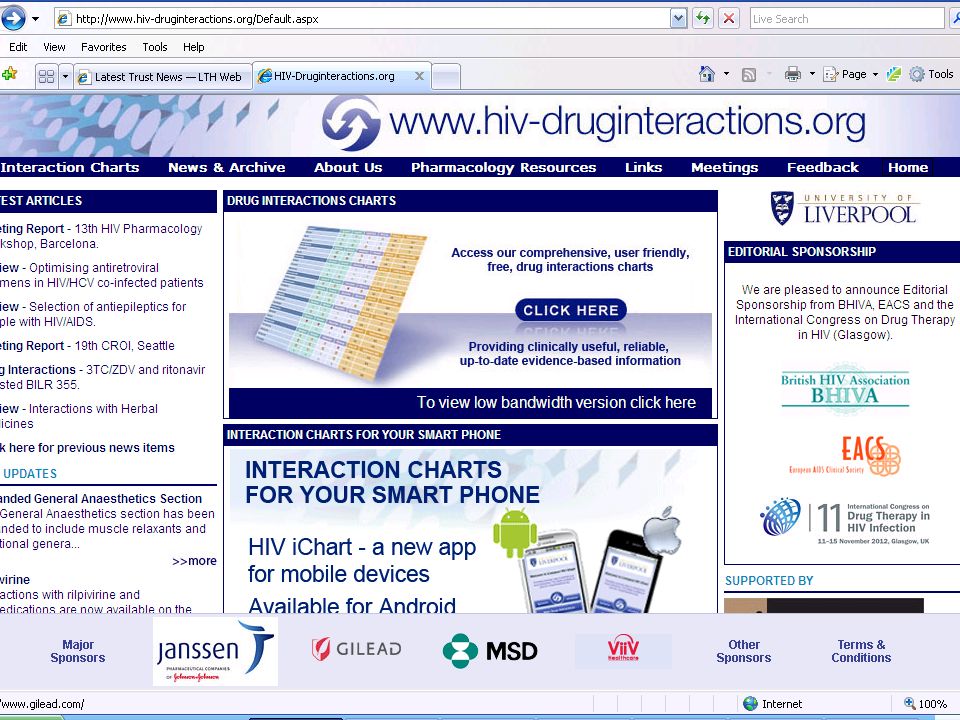The height and width of the screenshot is (720, 960).
Task: Open the Selection of antiepileptics review link
Action: click(92, 314)
